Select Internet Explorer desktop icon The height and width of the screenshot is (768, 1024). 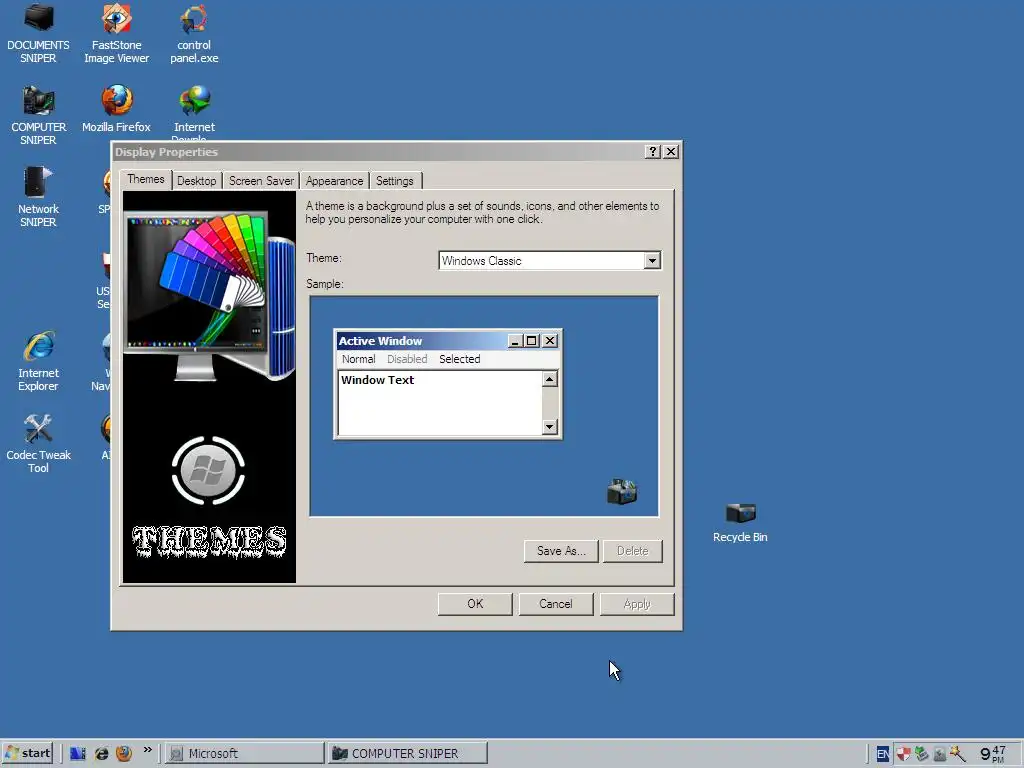38,360
